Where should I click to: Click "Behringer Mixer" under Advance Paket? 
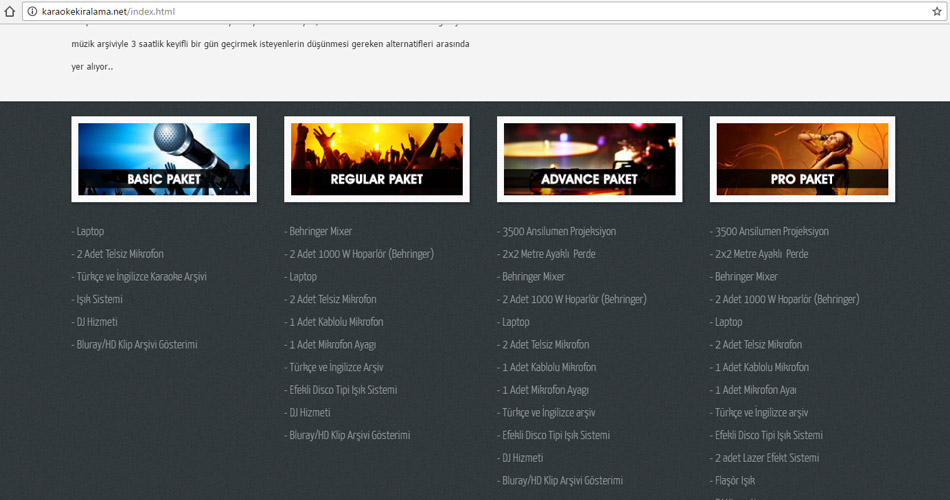coord(531,276)
